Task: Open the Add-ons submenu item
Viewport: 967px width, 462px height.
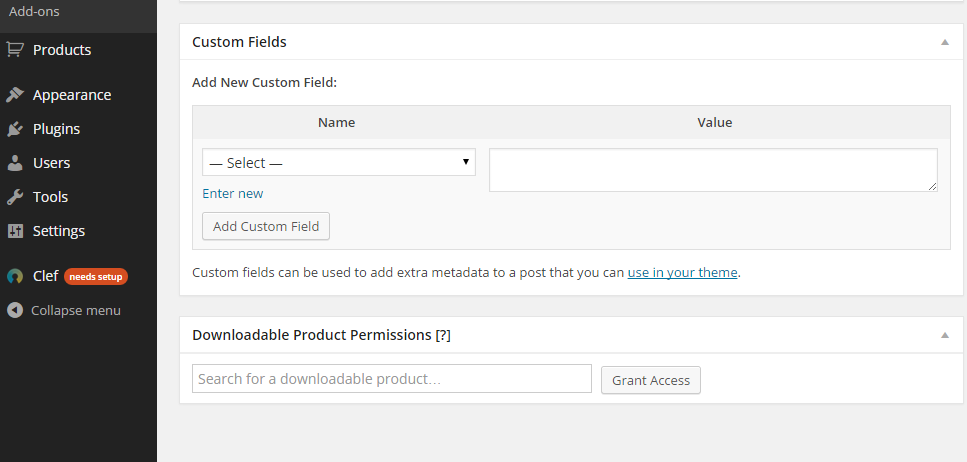Action: (x=32, y=11)
